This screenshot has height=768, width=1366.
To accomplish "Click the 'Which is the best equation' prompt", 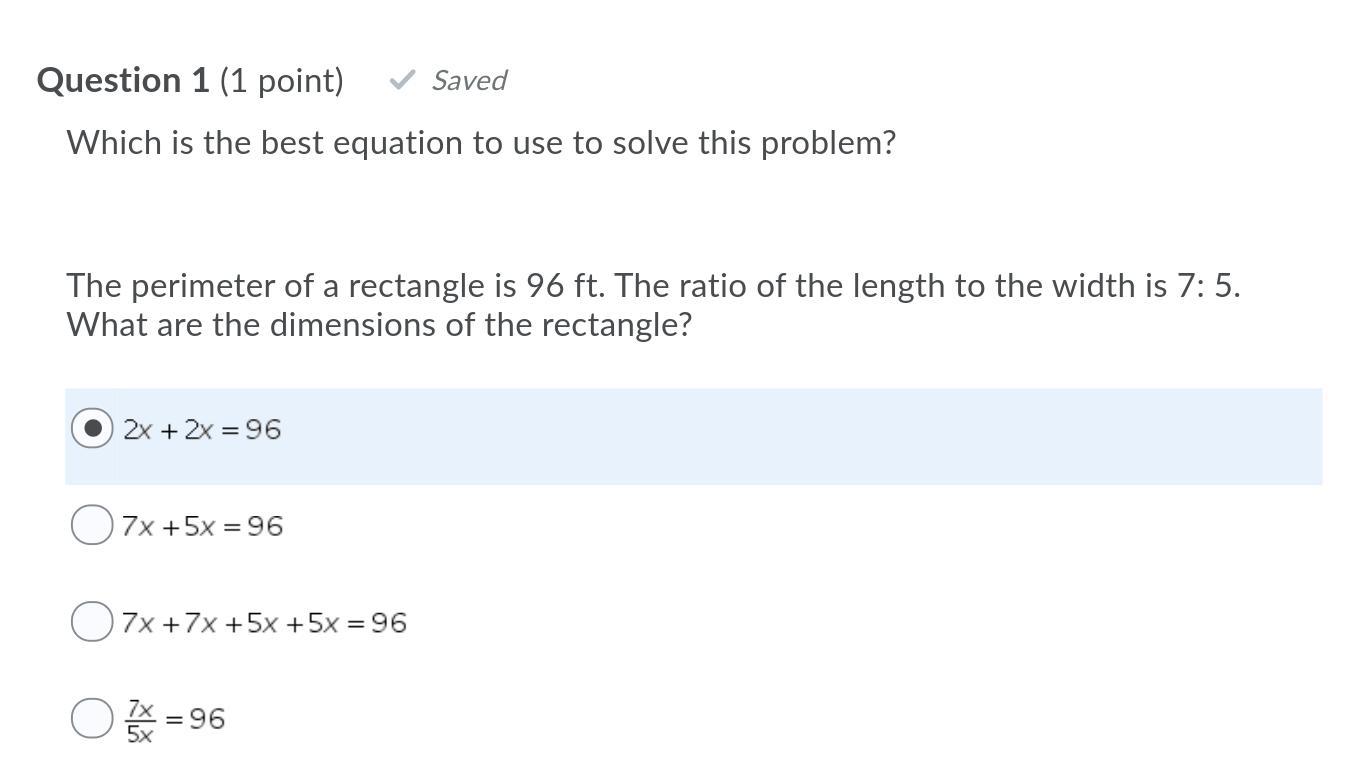I will point(481,143).
